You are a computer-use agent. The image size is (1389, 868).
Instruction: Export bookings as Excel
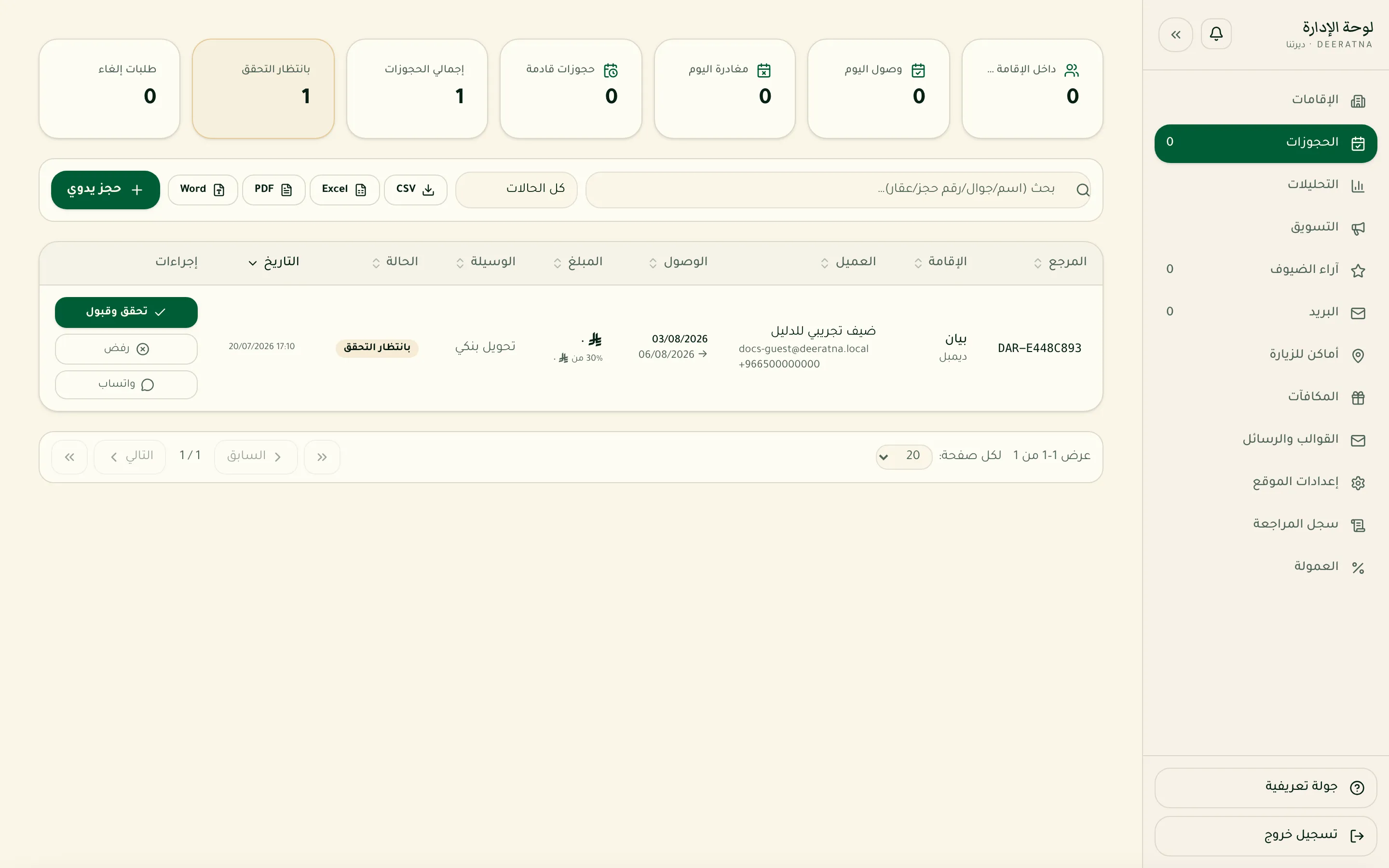(344, 190)
